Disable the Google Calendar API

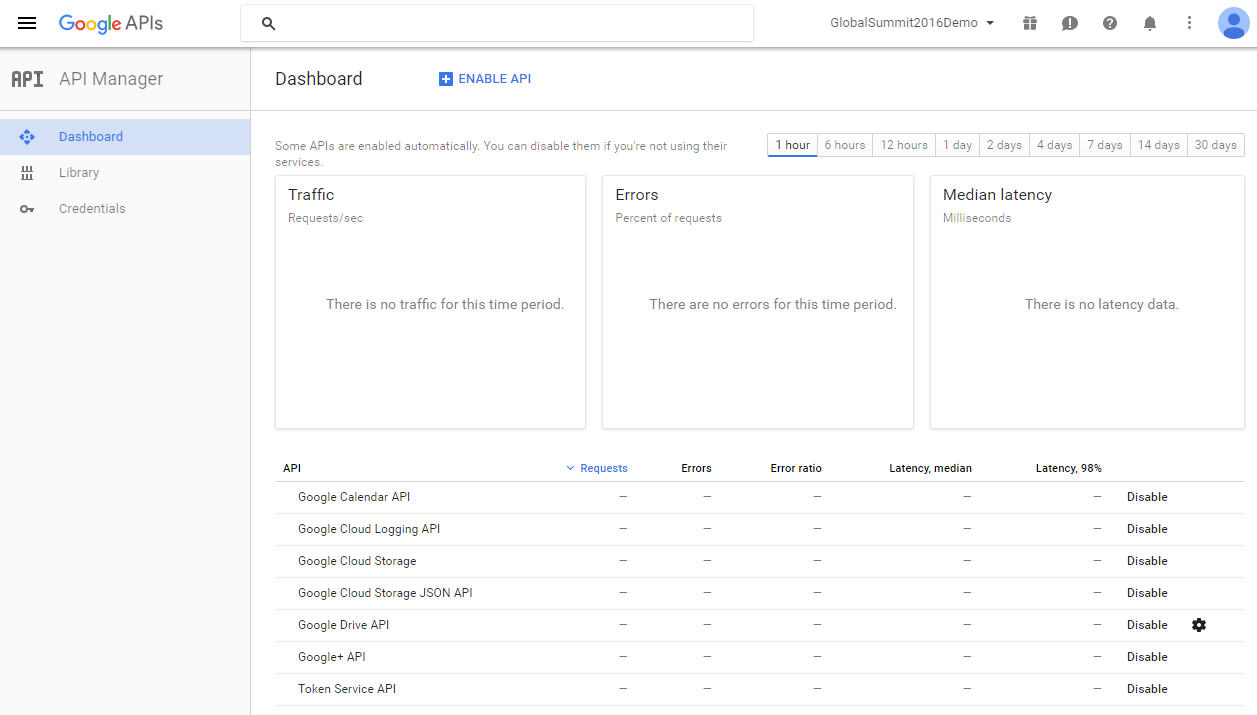tap(1147, 497)
